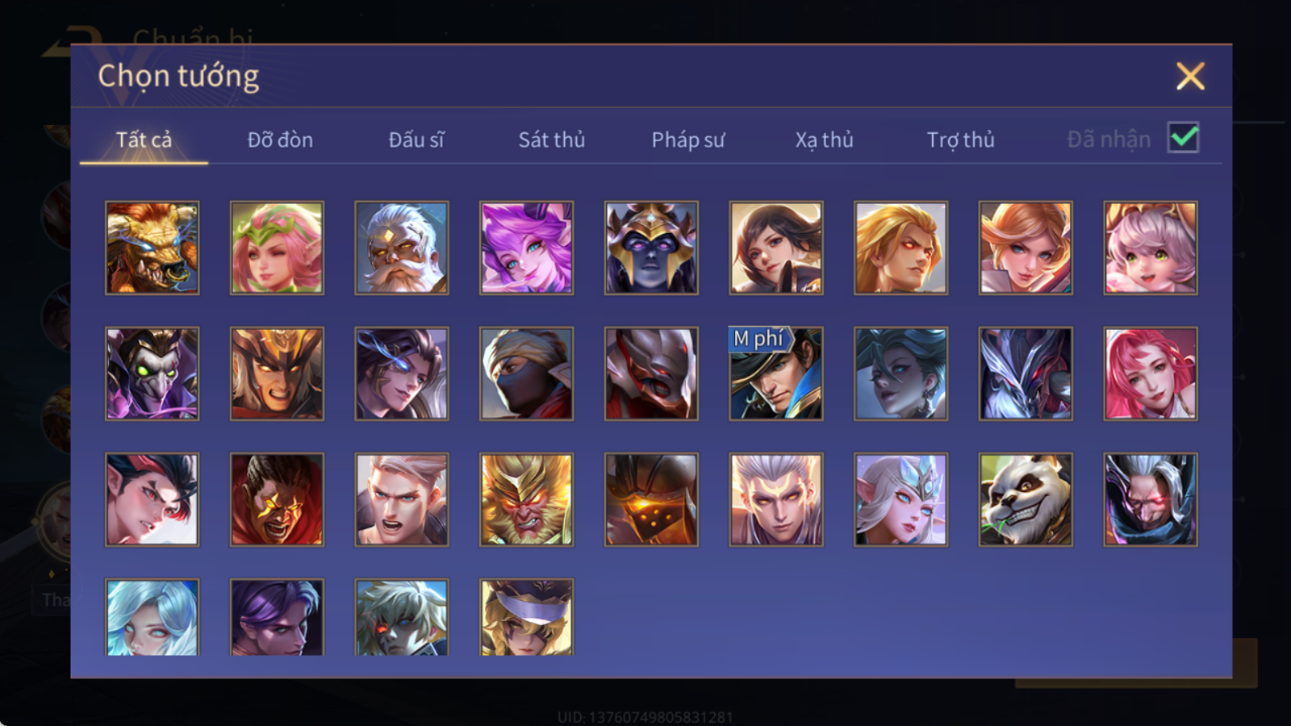This screenshot has height=726, width=1291.
Task: Filter by "Xạ thủ" tab
Action: pyautogui.click(x=824, y=140)
